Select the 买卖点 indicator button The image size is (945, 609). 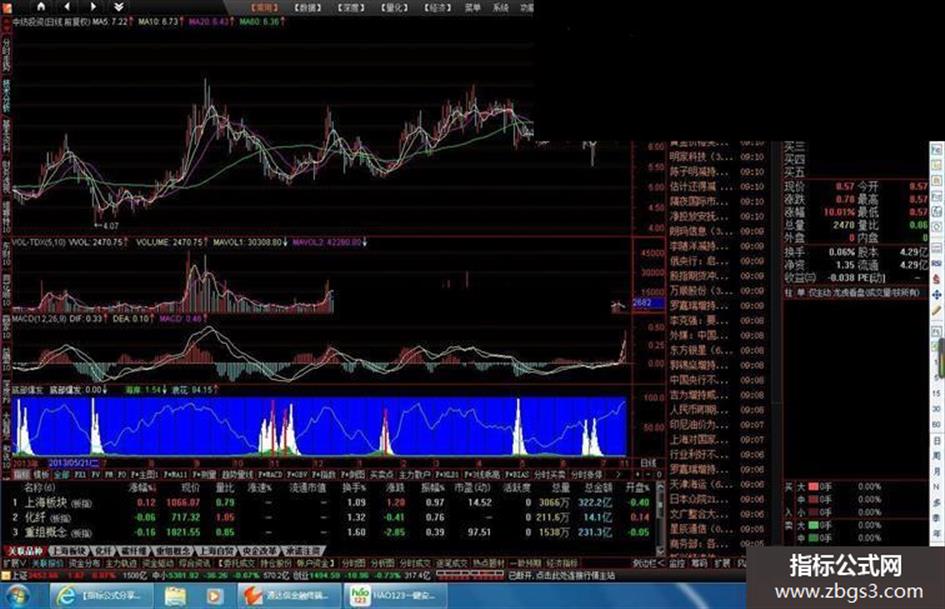pyautogui.click(x=381, y=475)
